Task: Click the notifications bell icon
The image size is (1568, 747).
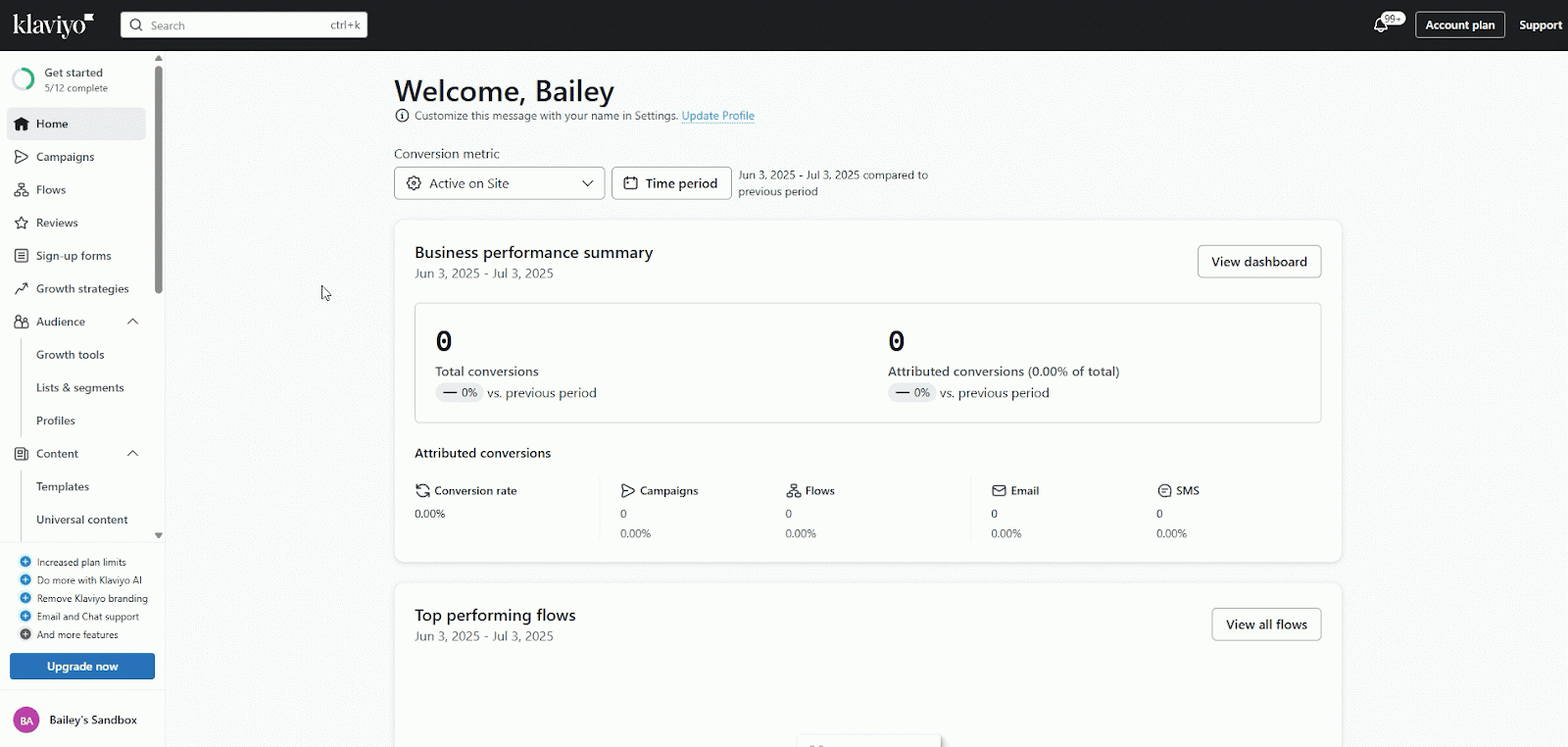Action: [x=1381, y=25]
